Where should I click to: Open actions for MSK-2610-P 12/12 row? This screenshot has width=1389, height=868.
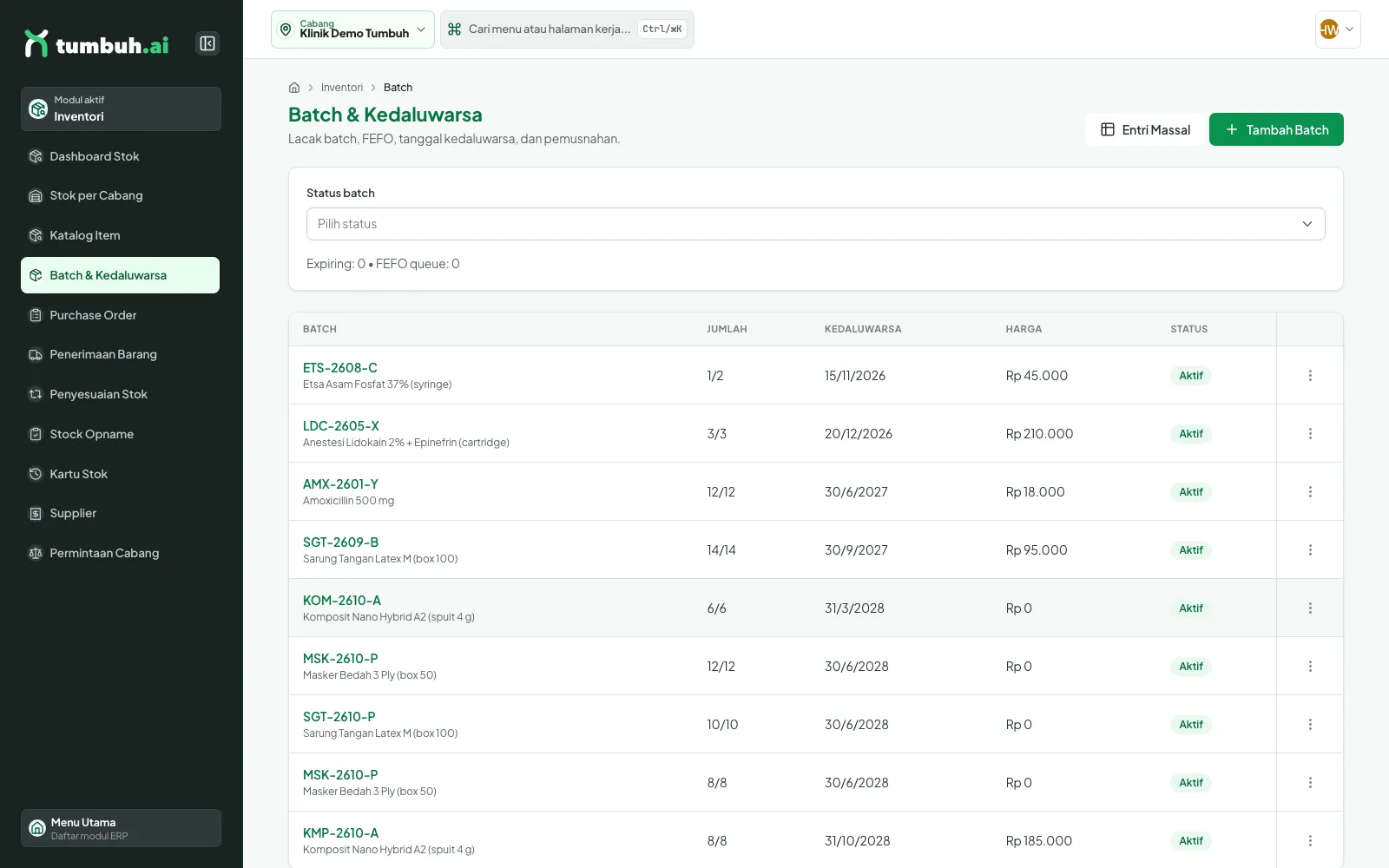click(1310, 667)
